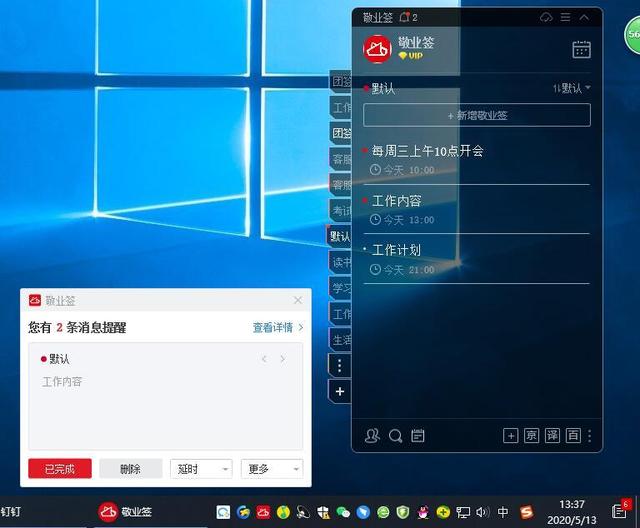Click the reminder time 今天 21:00
Viewport: 640px width, 528px height.
point(402,270)
